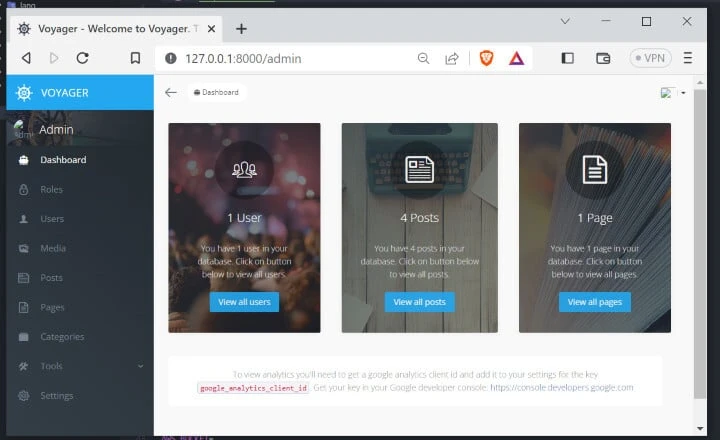Open Settings via the gear icon
The image size is (720, 440).
(x=24, y=396)
